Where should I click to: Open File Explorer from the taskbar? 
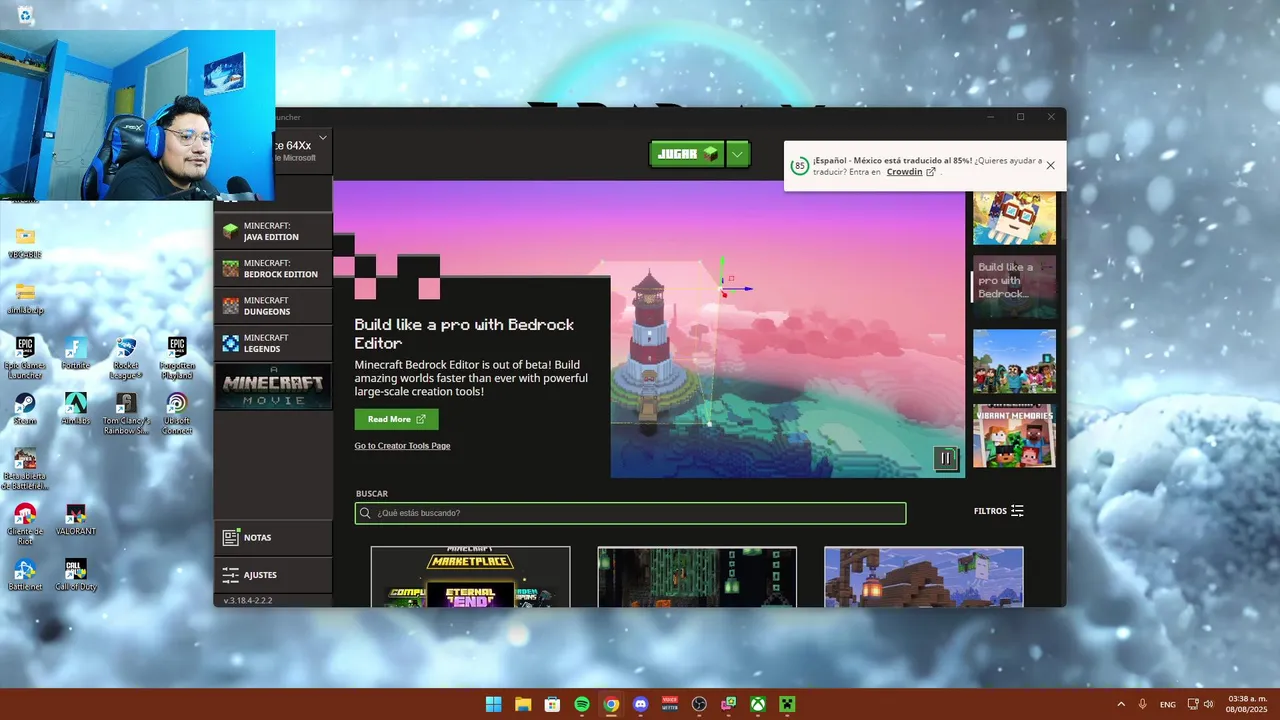[x=523, y=704]
